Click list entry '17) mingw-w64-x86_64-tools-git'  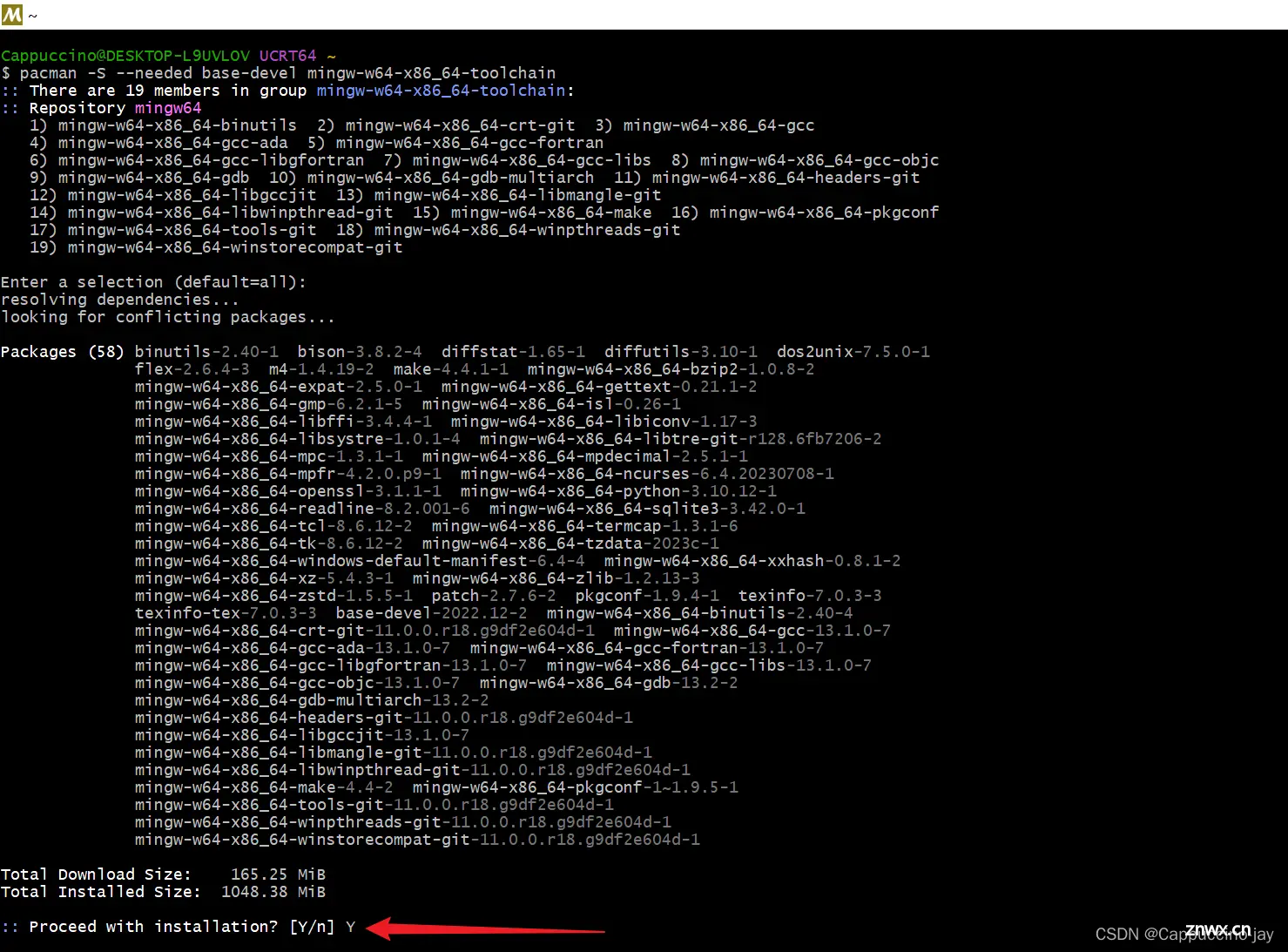coord(173,230)
